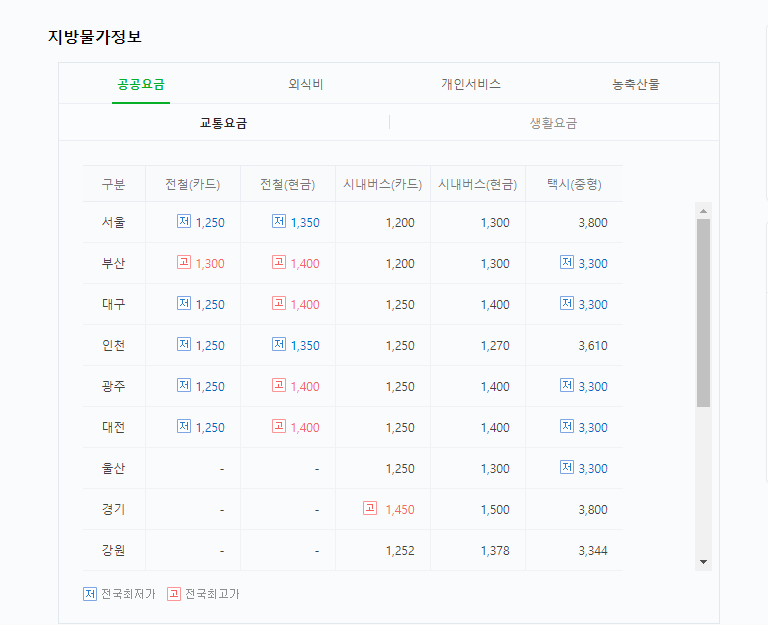768x625 pixels.
Task: Open the 농축산물 tab
Action: pos(636,84)
